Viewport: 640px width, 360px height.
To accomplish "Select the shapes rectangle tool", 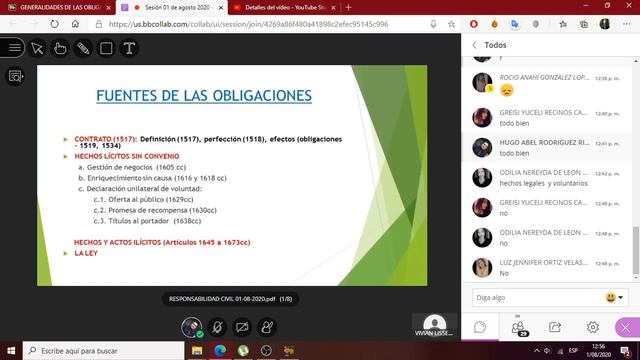I will click(106, 48).
